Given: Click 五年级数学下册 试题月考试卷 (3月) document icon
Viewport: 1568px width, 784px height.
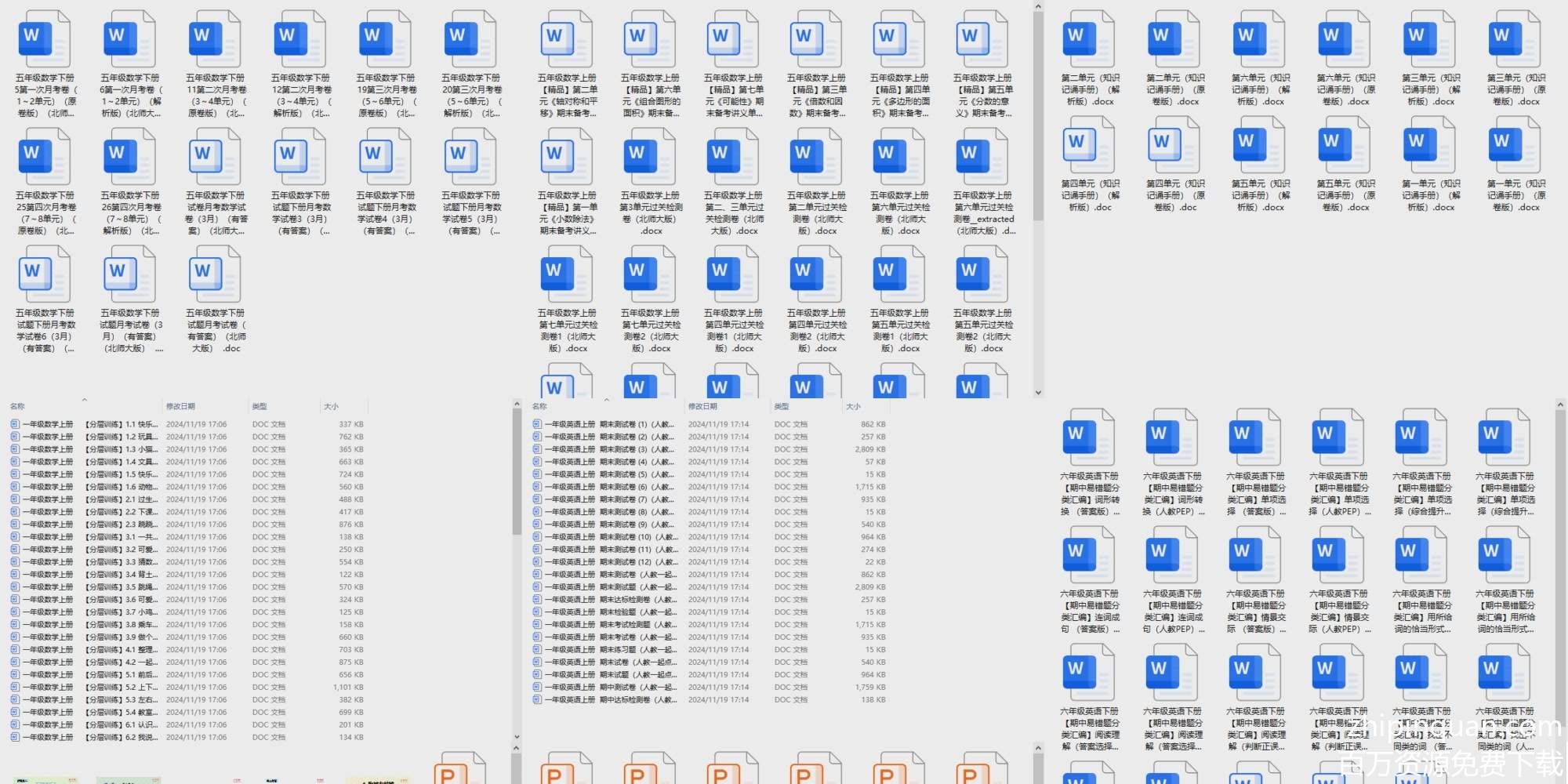Looking at the screenshot, I should 130,274.
